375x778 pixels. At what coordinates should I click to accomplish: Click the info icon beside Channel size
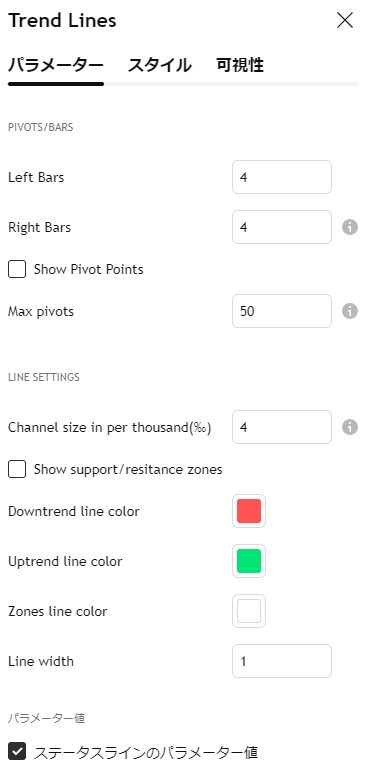[350, 427]
